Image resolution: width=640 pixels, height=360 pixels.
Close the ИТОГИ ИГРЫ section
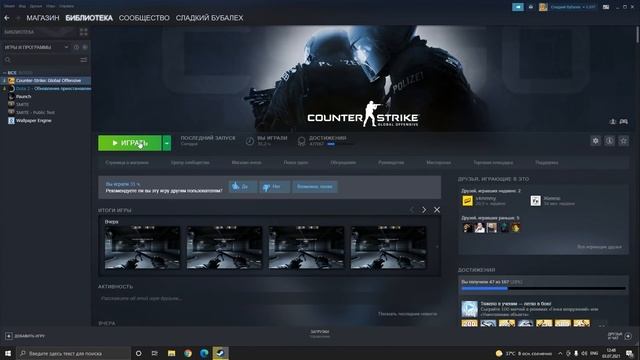[437, 210]
